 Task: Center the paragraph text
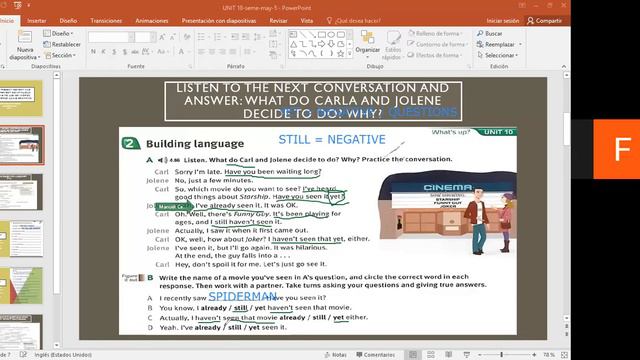point(212,52)
